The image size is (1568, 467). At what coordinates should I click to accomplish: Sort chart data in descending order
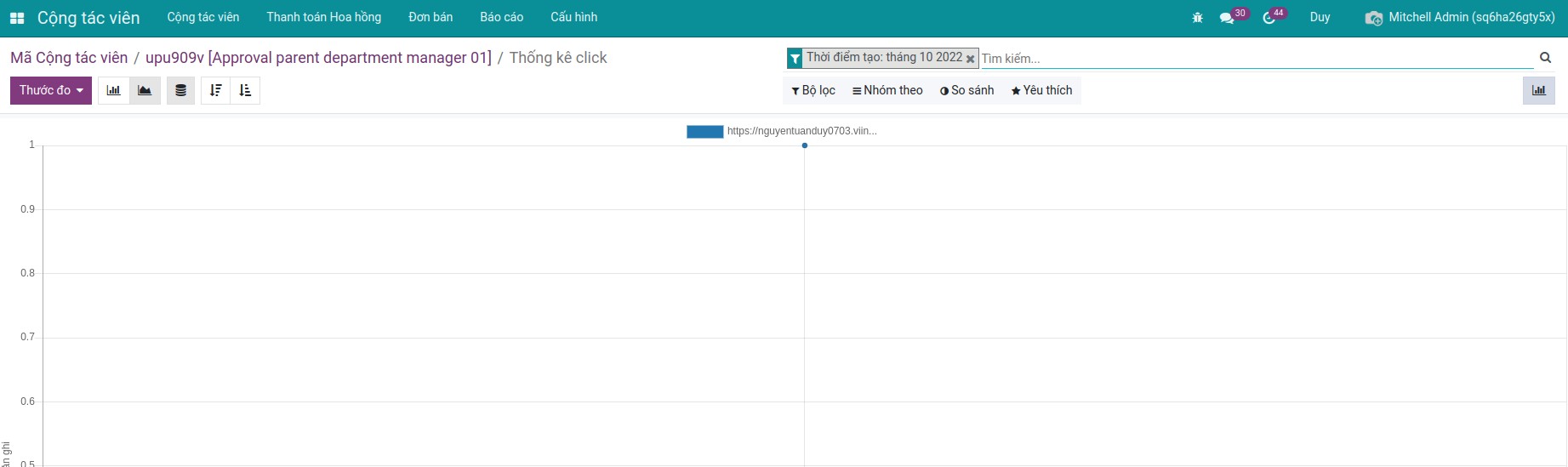click(215, 90)
